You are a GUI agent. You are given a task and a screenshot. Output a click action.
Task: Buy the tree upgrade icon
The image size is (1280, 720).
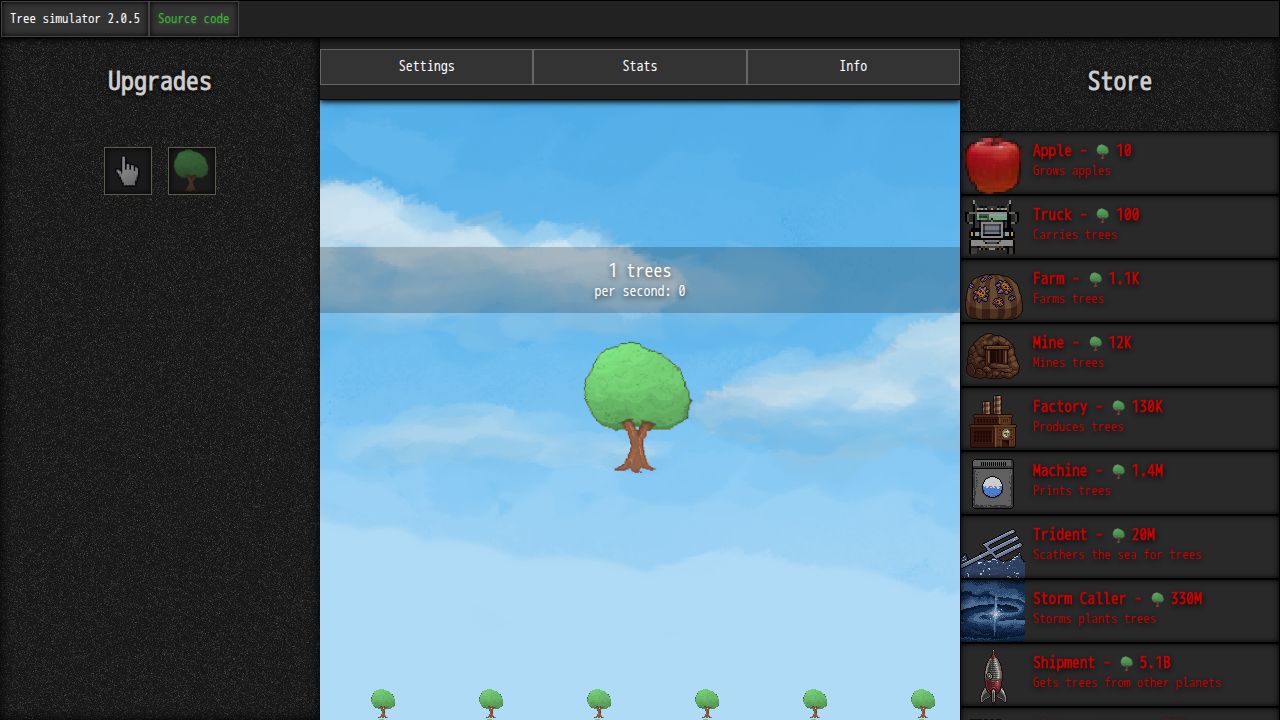192,171
